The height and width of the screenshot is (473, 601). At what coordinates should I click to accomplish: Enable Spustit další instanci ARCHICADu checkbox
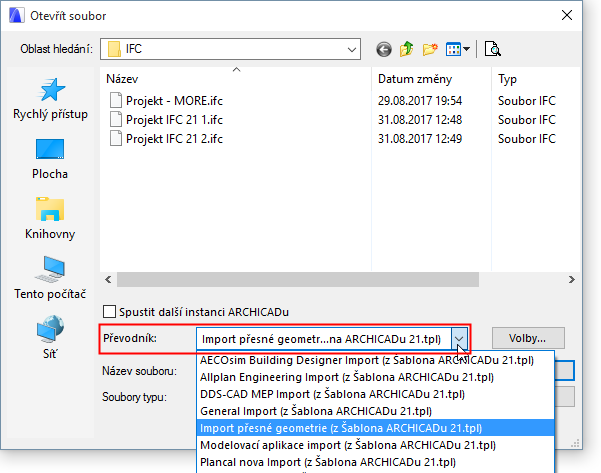coord(109,312)
